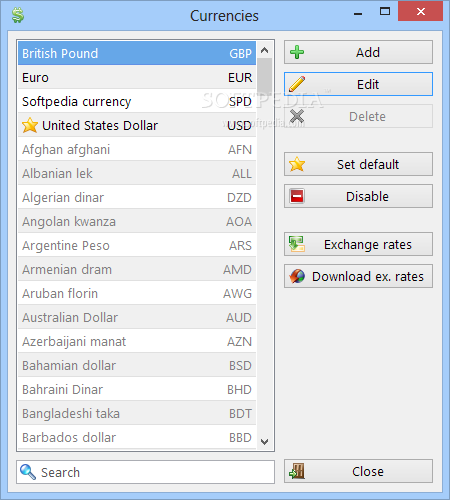
Task: Add a new currency
Action: [358, 52]
